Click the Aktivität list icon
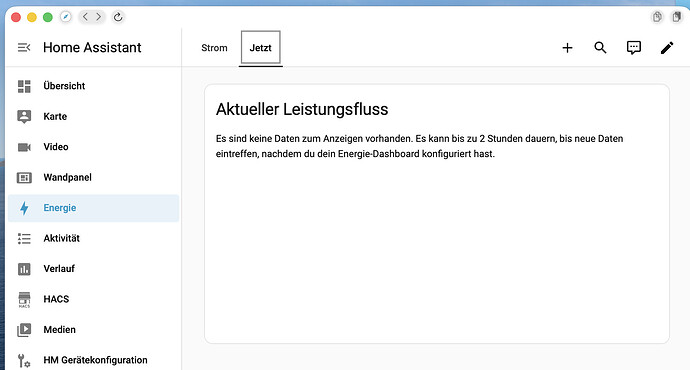Image resolution: width=690 pixels, height=370 pixels. click(x=24, y=238)
